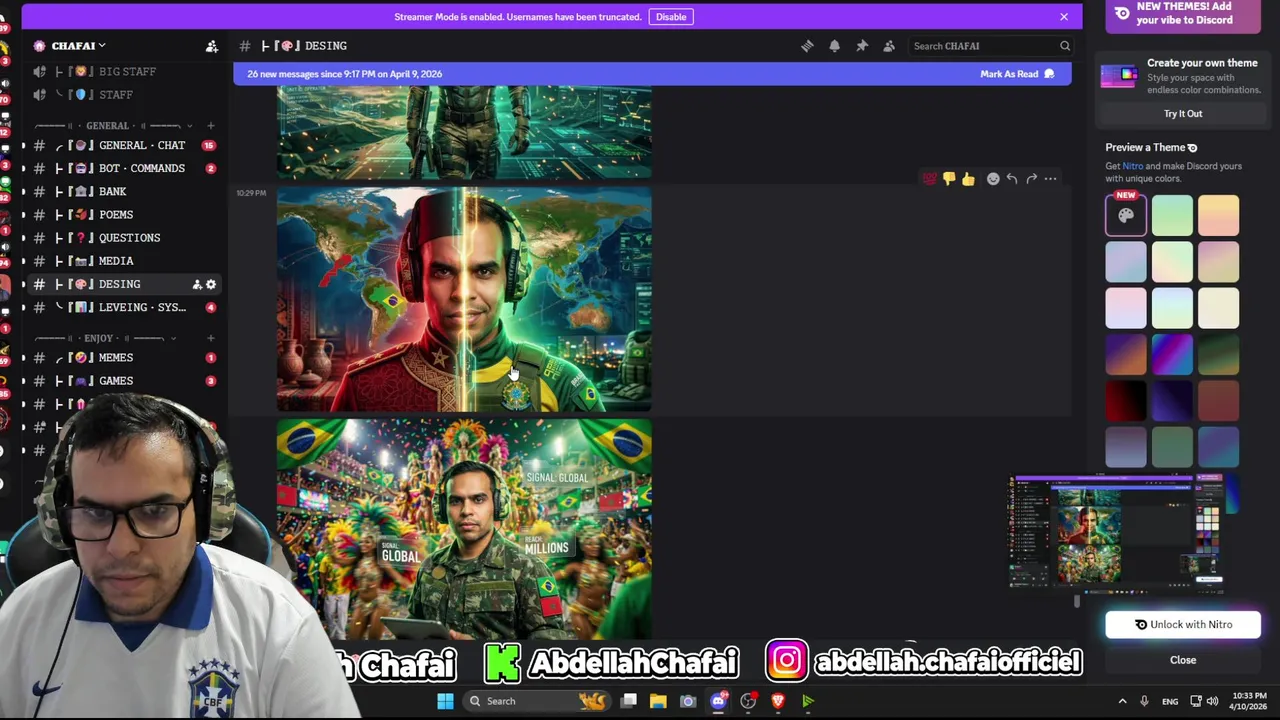Open add reaction emoji picker

coord(993,179)
